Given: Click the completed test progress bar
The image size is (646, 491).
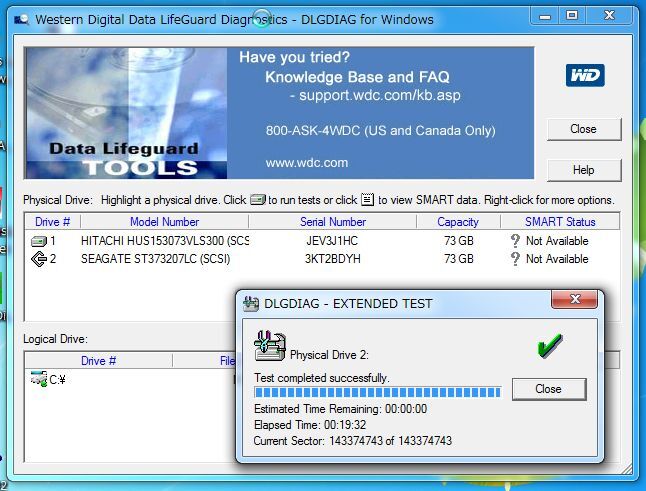Looking at the screenshot, I should click(x=377, y=392).
